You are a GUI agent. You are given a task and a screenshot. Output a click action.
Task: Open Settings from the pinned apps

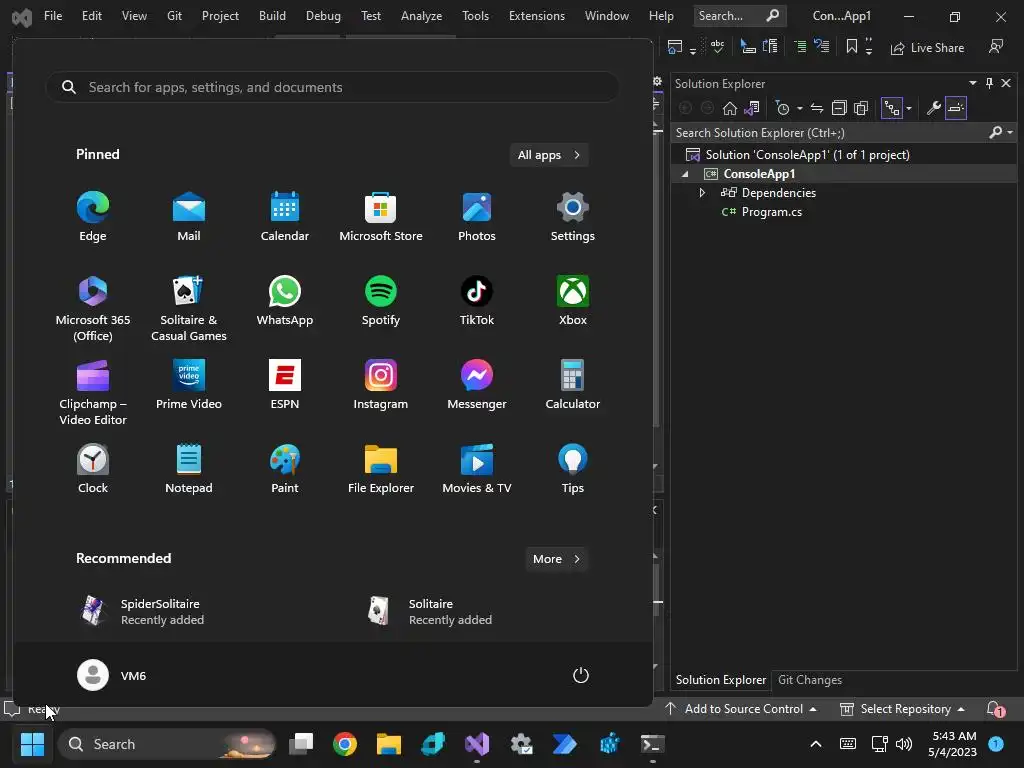pos(573,217)
